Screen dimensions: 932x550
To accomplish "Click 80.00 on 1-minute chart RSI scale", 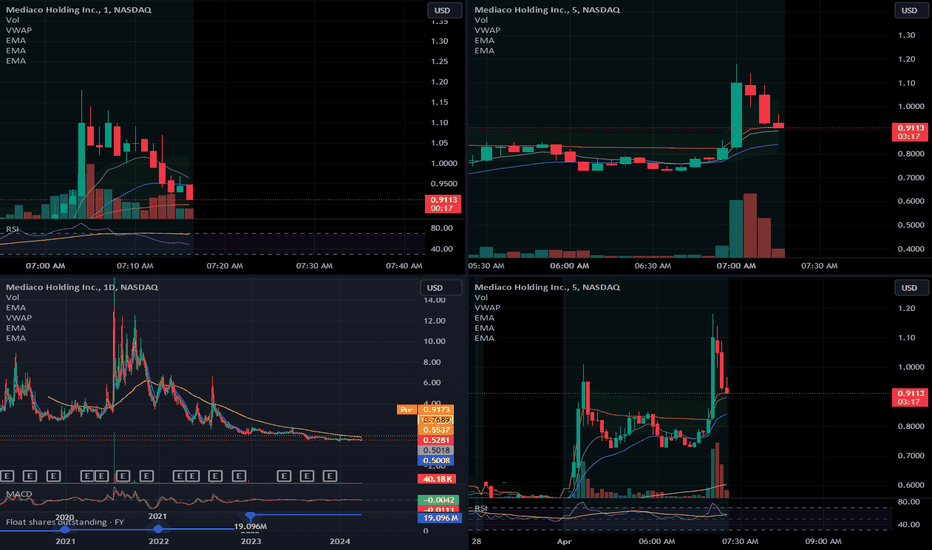I will point(442,228).
